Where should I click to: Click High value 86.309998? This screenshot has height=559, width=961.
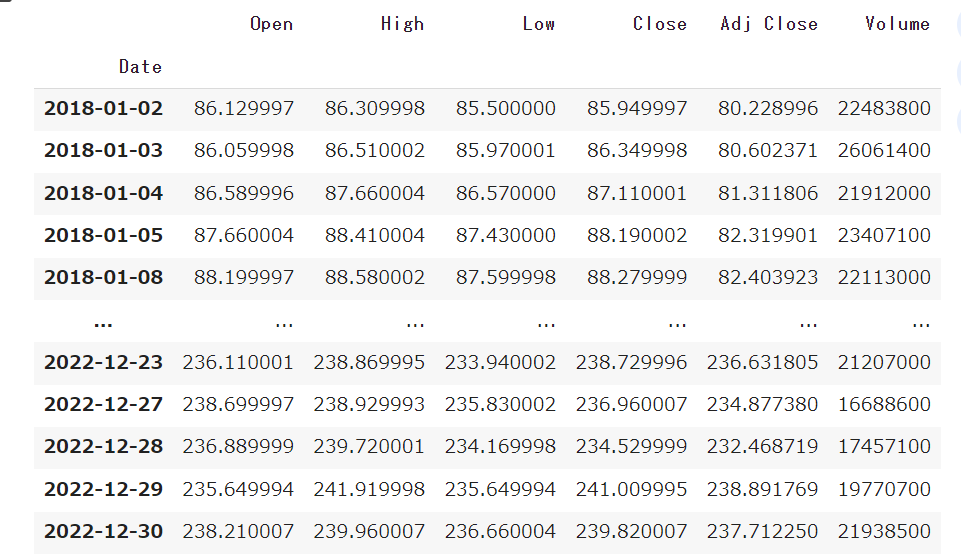point(375,108)
